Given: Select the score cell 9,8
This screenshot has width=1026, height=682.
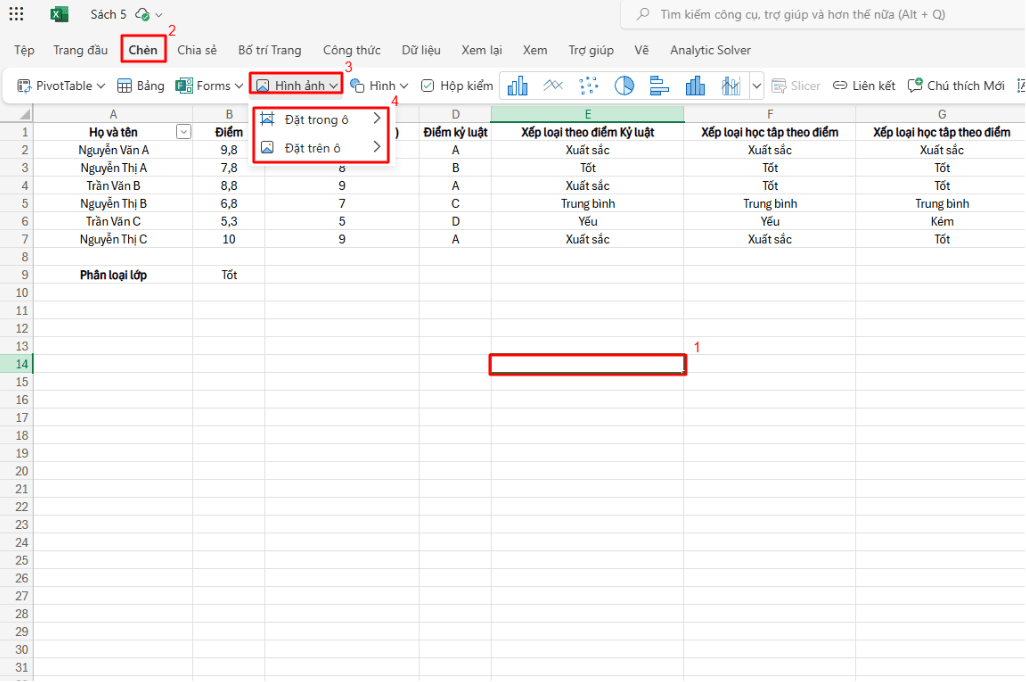Looking at the screenshot, I should [x=228, y=150].
